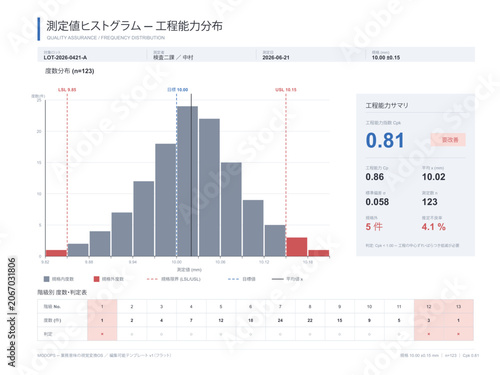500x375 pixels.
Task: Click the gray mean line legend marker
Action: (x=278, y=279)
